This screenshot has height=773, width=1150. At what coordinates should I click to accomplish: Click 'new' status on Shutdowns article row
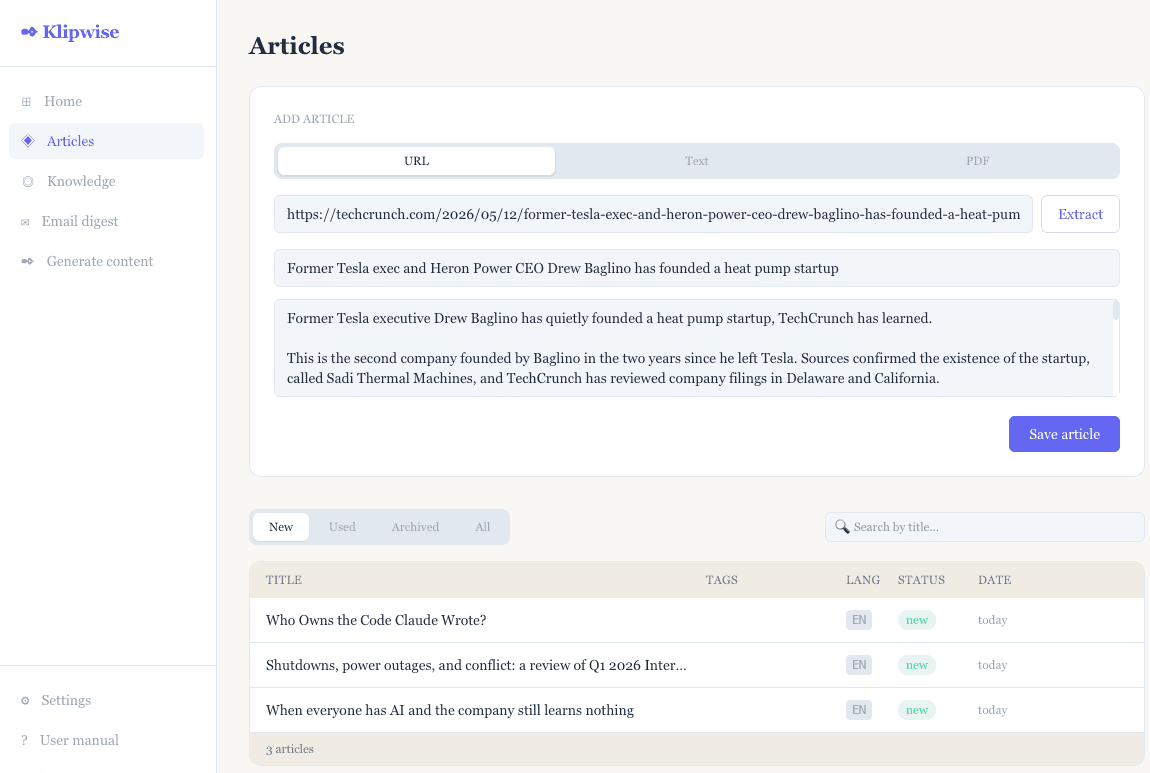[x=917, y=665]
